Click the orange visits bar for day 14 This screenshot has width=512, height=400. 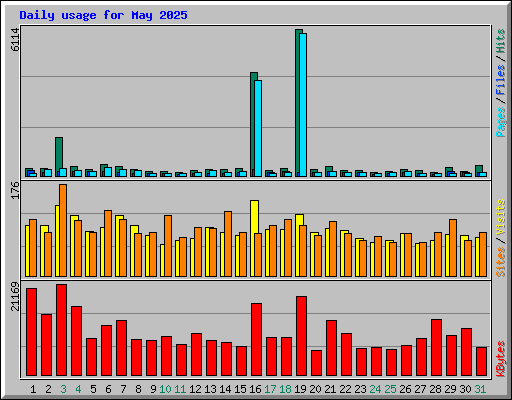click(228, 244)
